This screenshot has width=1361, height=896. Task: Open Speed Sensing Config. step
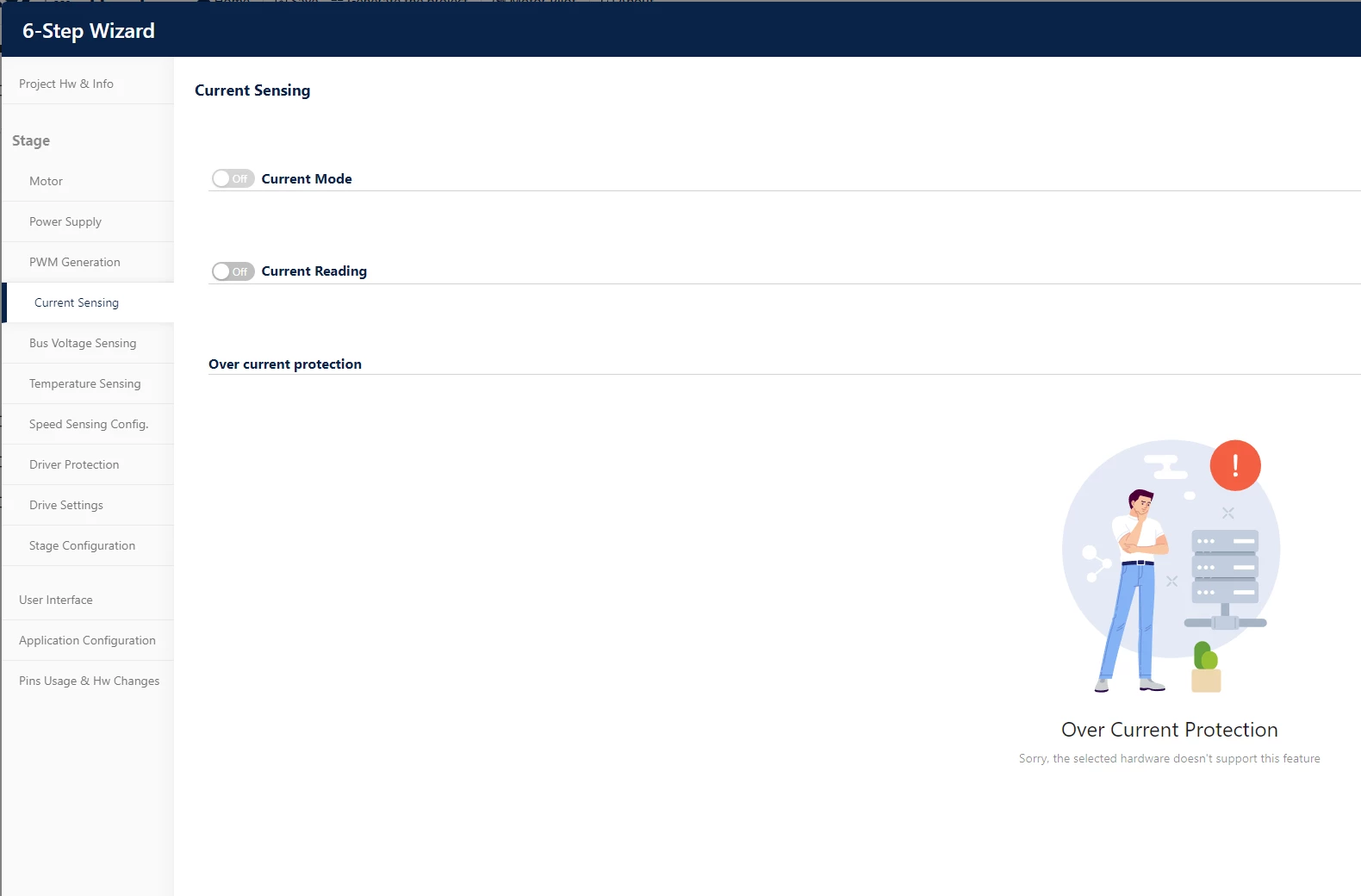[88, 424]
